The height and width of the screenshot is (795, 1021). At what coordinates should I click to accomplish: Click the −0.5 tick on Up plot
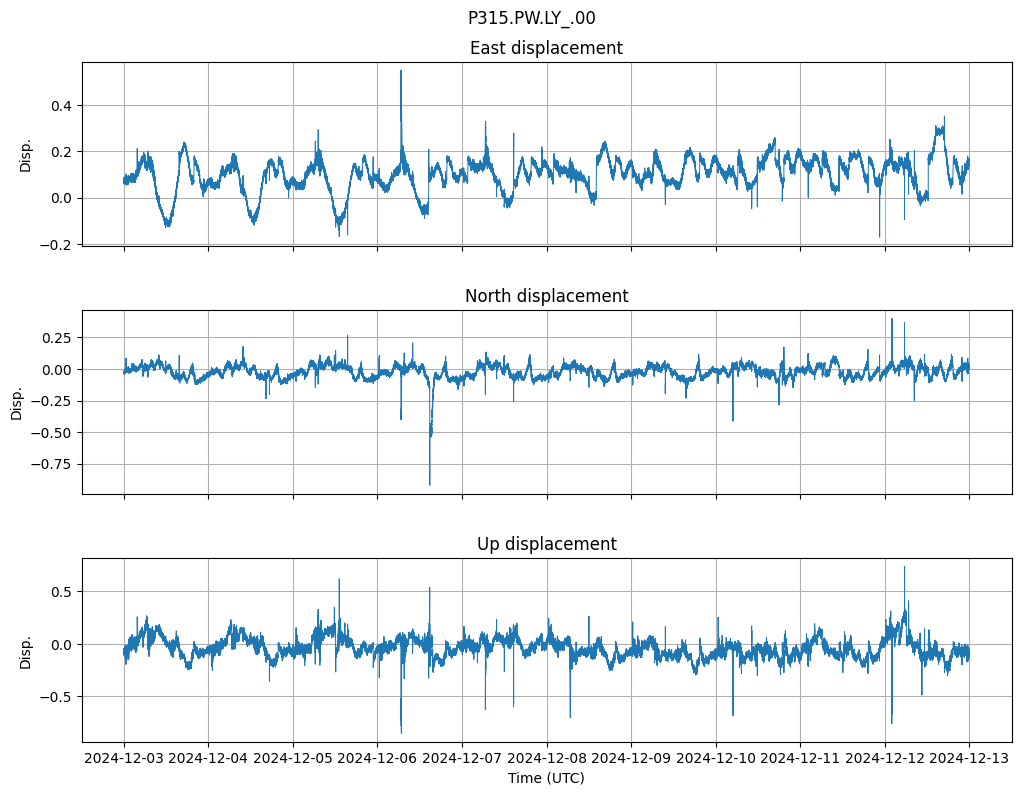click(x=56, y=696)
